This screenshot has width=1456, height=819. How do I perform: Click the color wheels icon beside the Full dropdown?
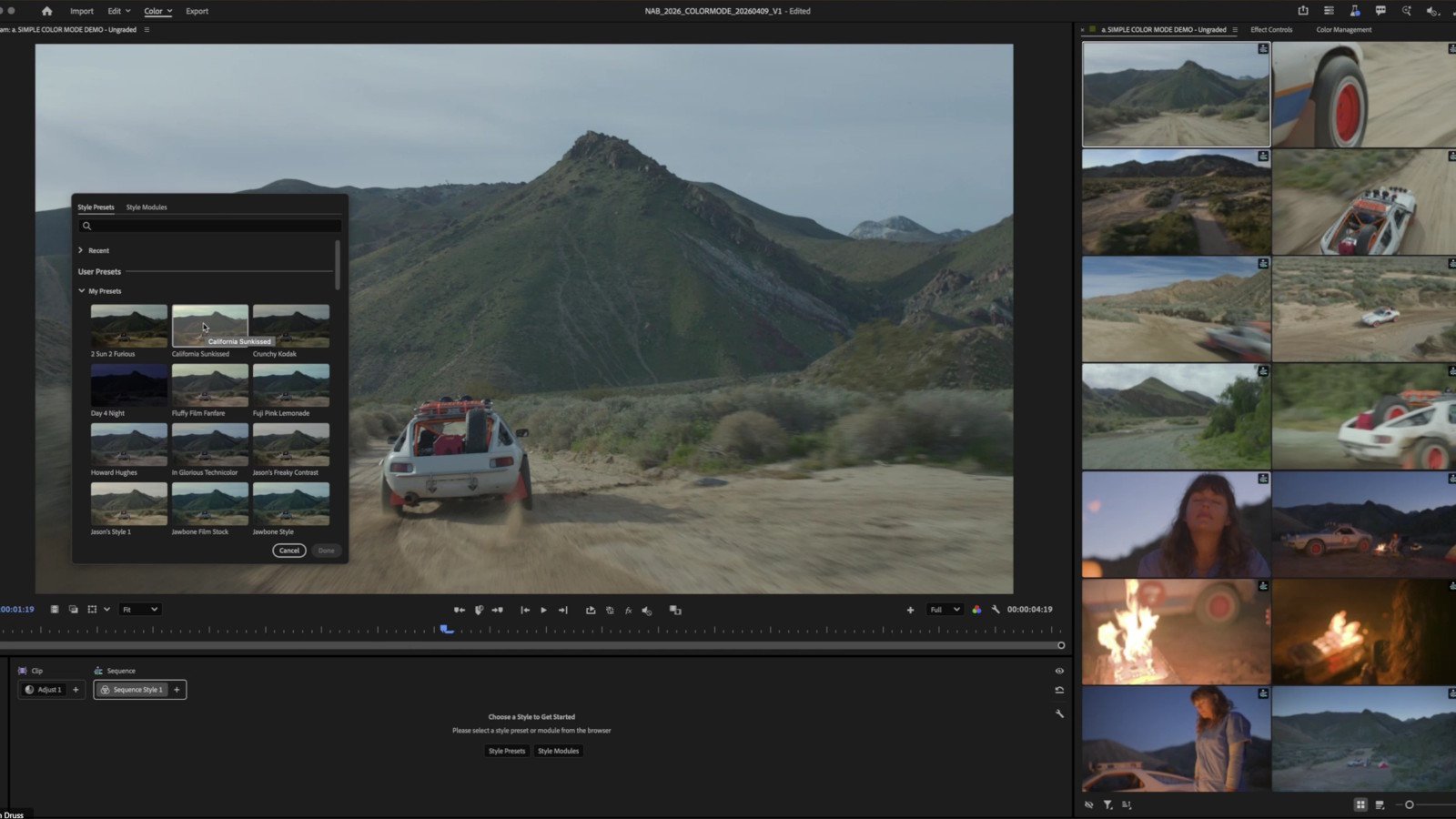point(977,610)
